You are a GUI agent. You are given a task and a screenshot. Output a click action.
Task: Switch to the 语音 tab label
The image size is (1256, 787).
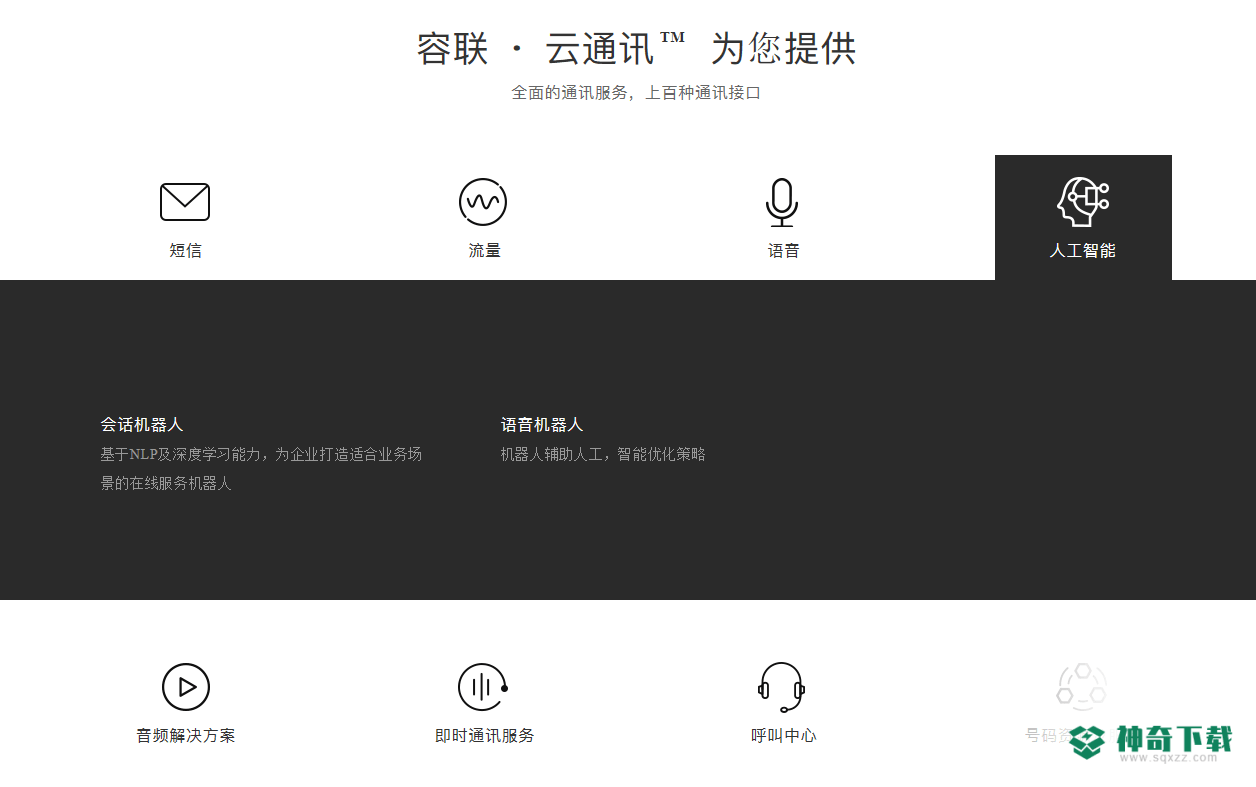click(x=783, y=251)
